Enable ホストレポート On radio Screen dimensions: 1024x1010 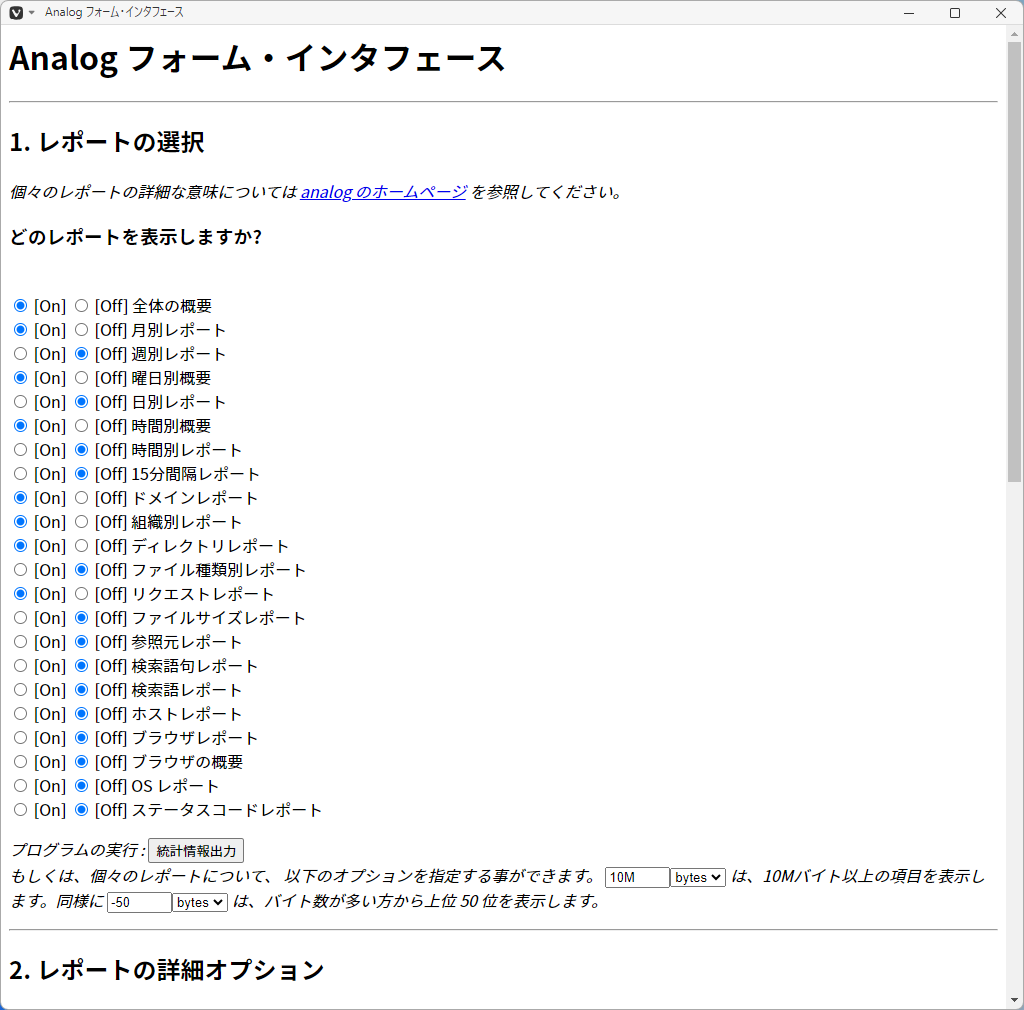point(20,714)
